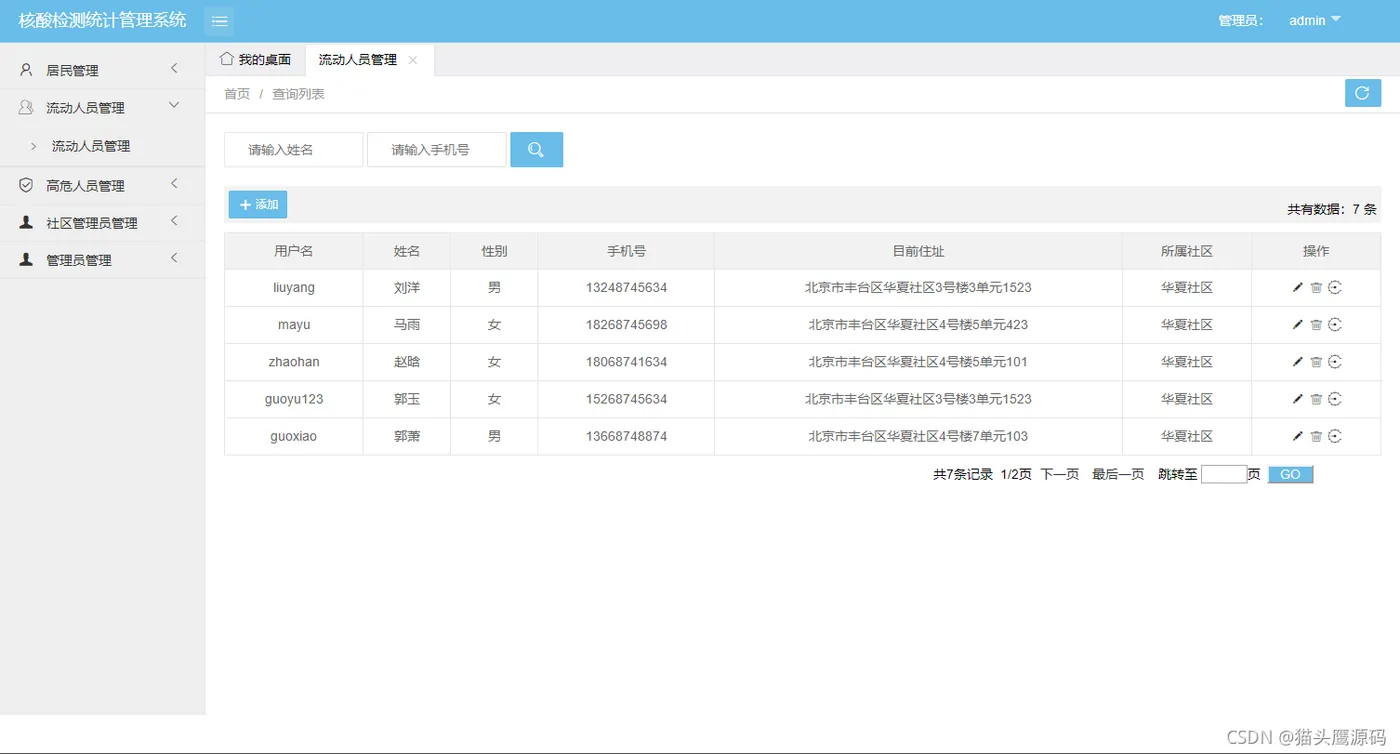Viewport: 1400px width, 754px height.
Task: Select the username cell guoyu123
Action: pos(294,399)
